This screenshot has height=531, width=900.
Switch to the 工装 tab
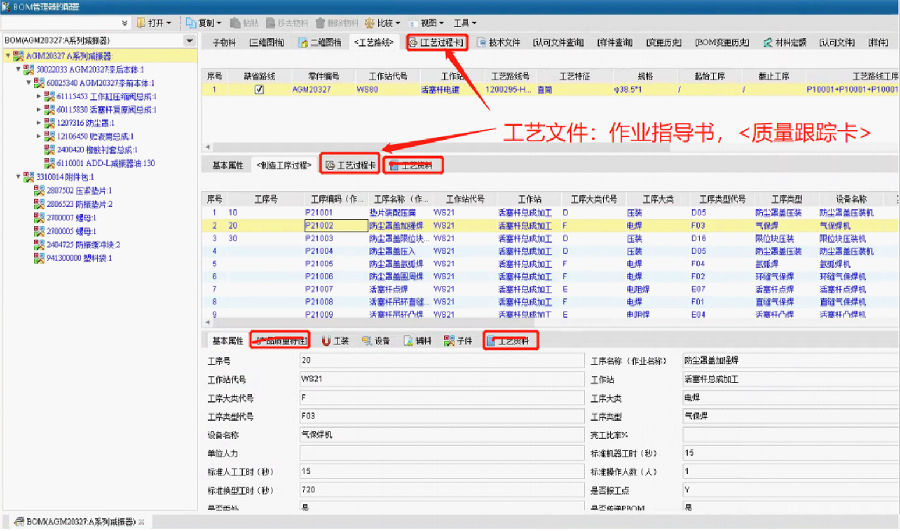coord(334,341)
